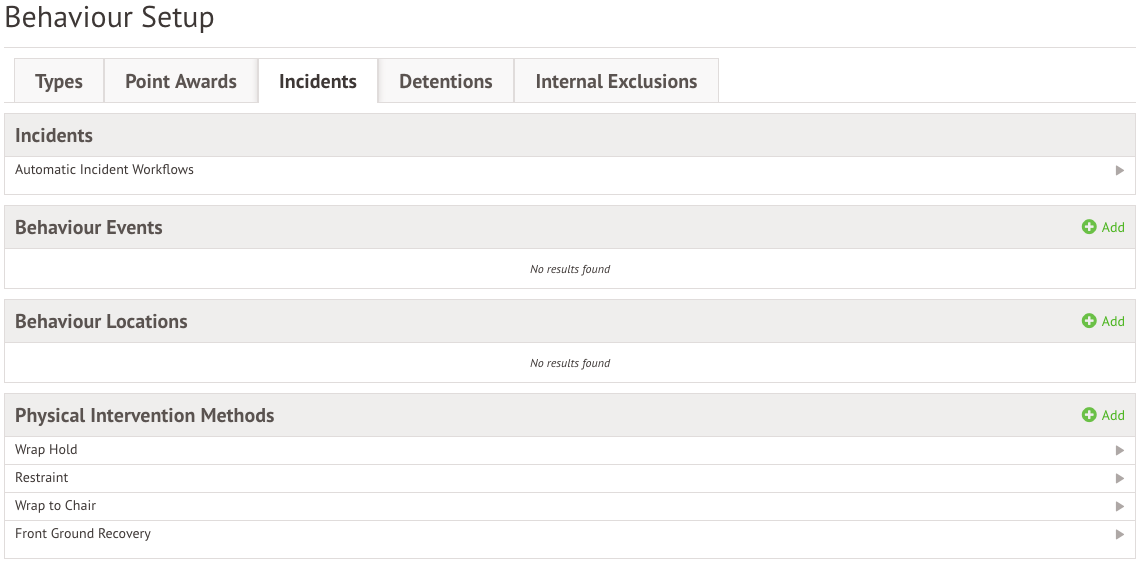Open the Wrap Hold method

46,450
